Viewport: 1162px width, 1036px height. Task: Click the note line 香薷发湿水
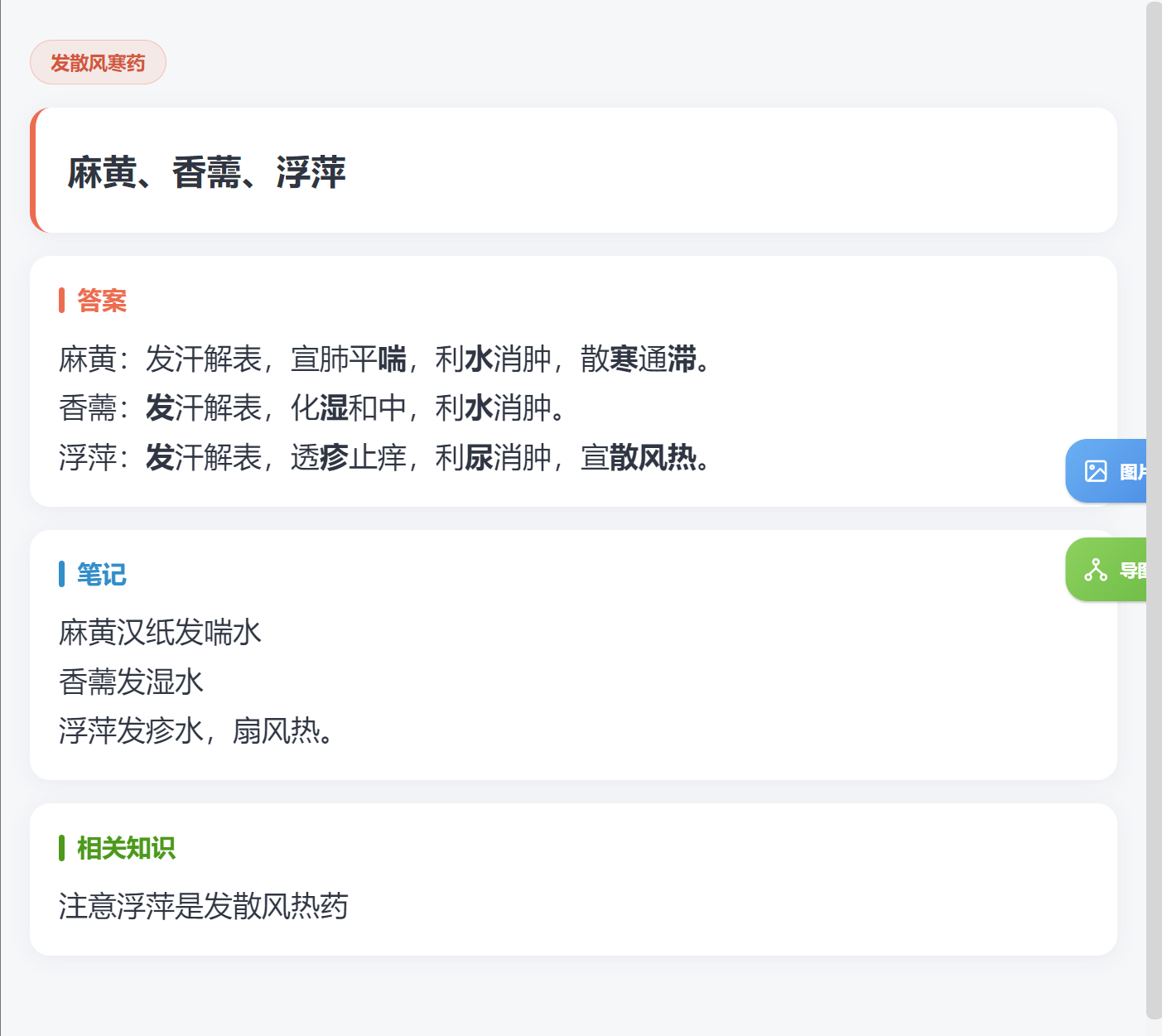pos(132,682)
